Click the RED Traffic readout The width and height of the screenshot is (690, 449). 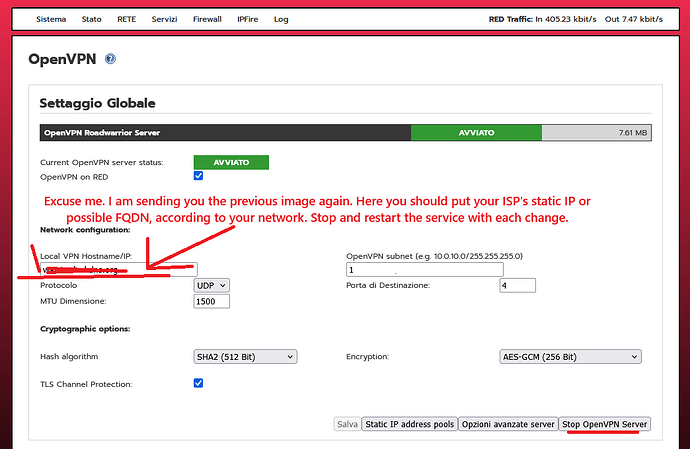(576, 19)
